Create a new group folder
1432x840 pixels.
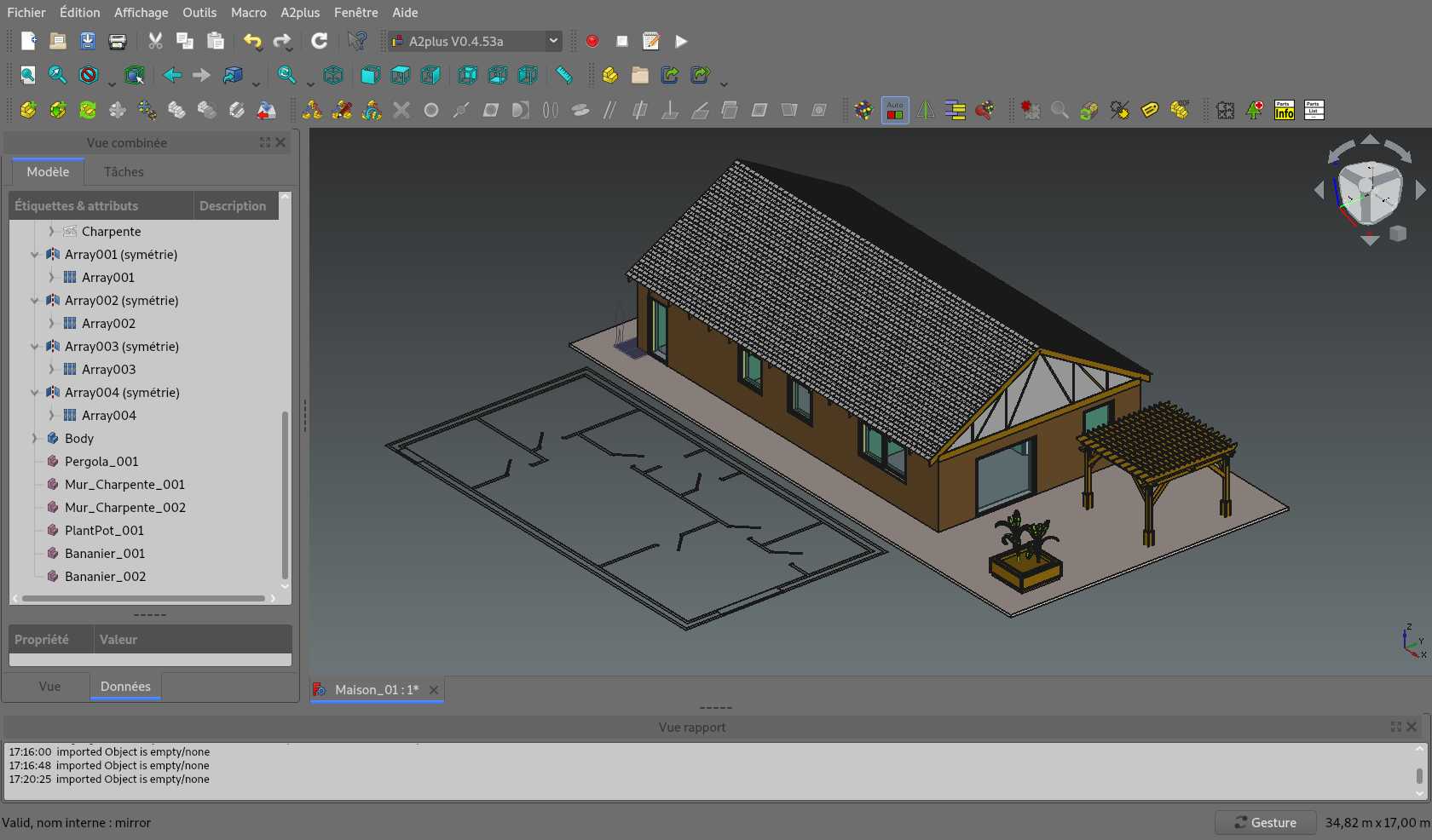[640, 75]
